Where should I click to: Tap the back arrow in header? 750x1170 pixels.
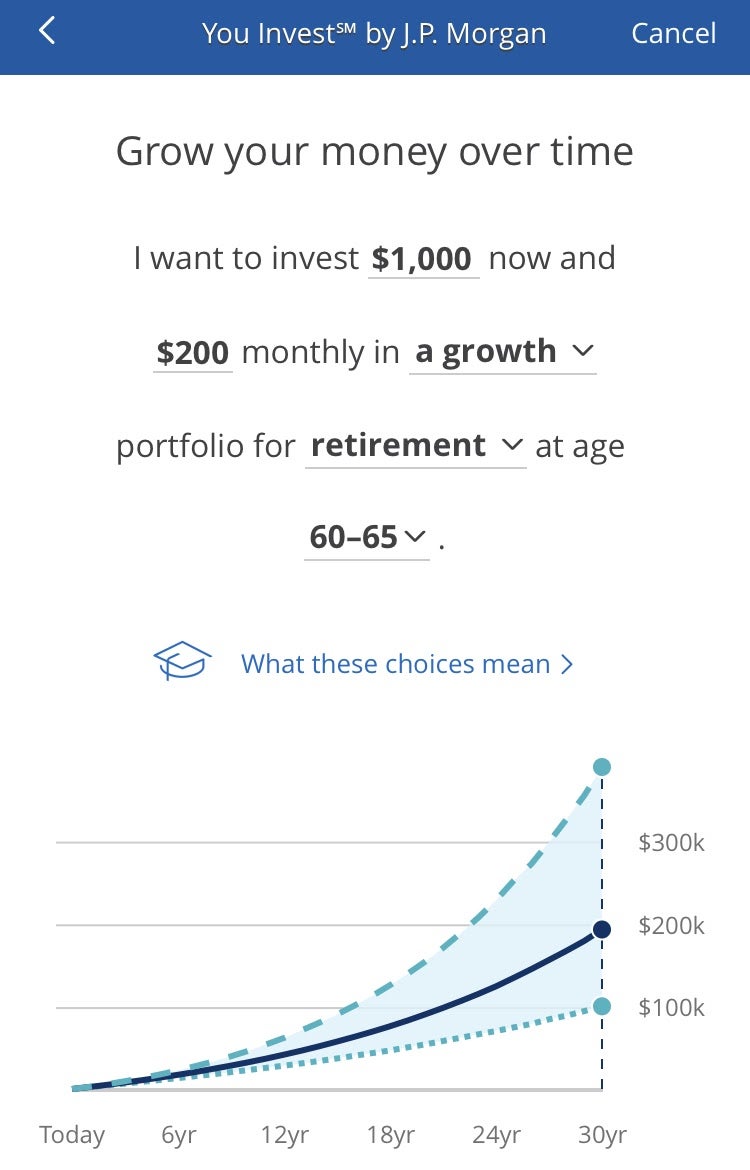pyautogui.click(x=47, y=31)
